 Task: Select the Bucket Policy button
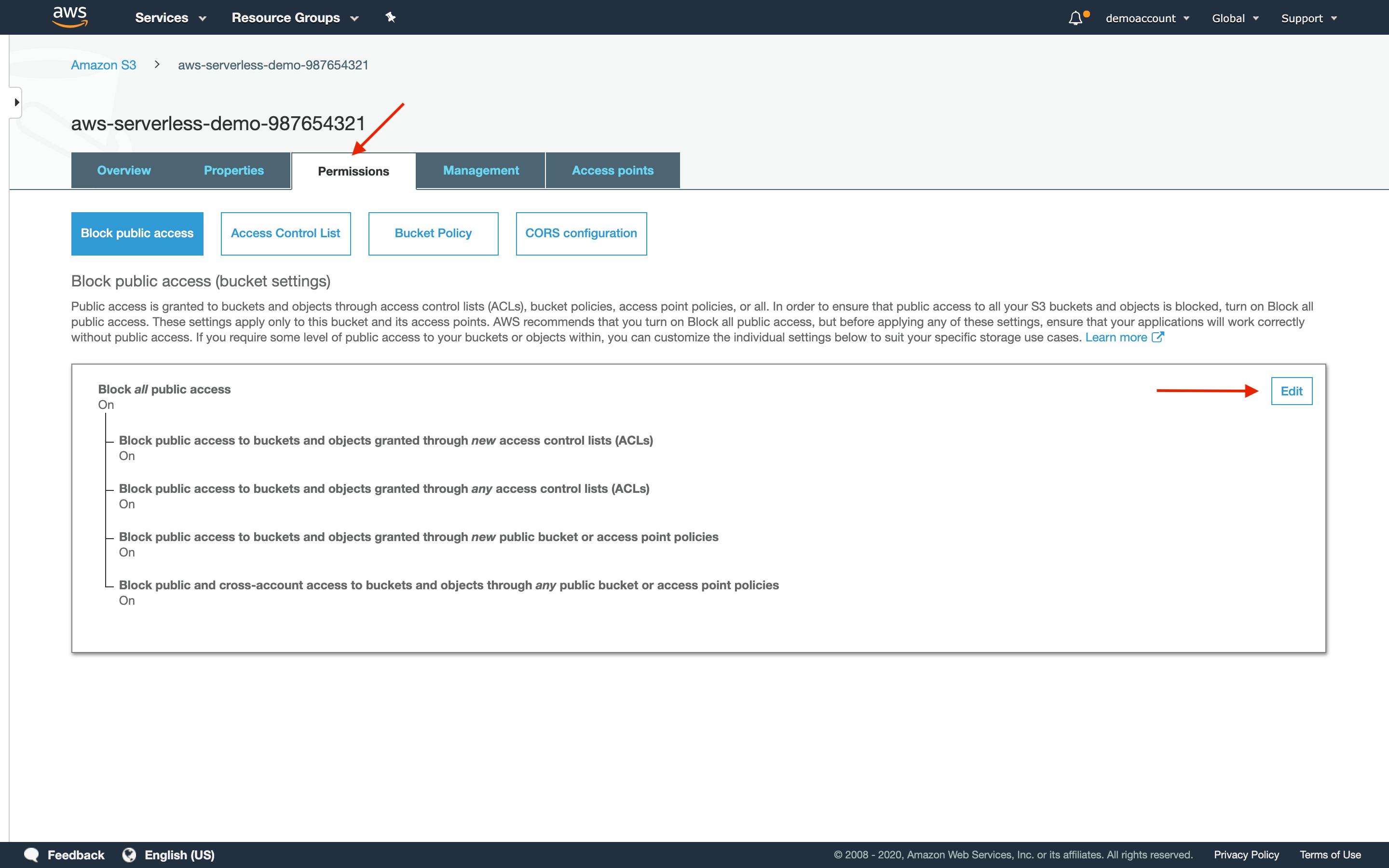(432, 233)
